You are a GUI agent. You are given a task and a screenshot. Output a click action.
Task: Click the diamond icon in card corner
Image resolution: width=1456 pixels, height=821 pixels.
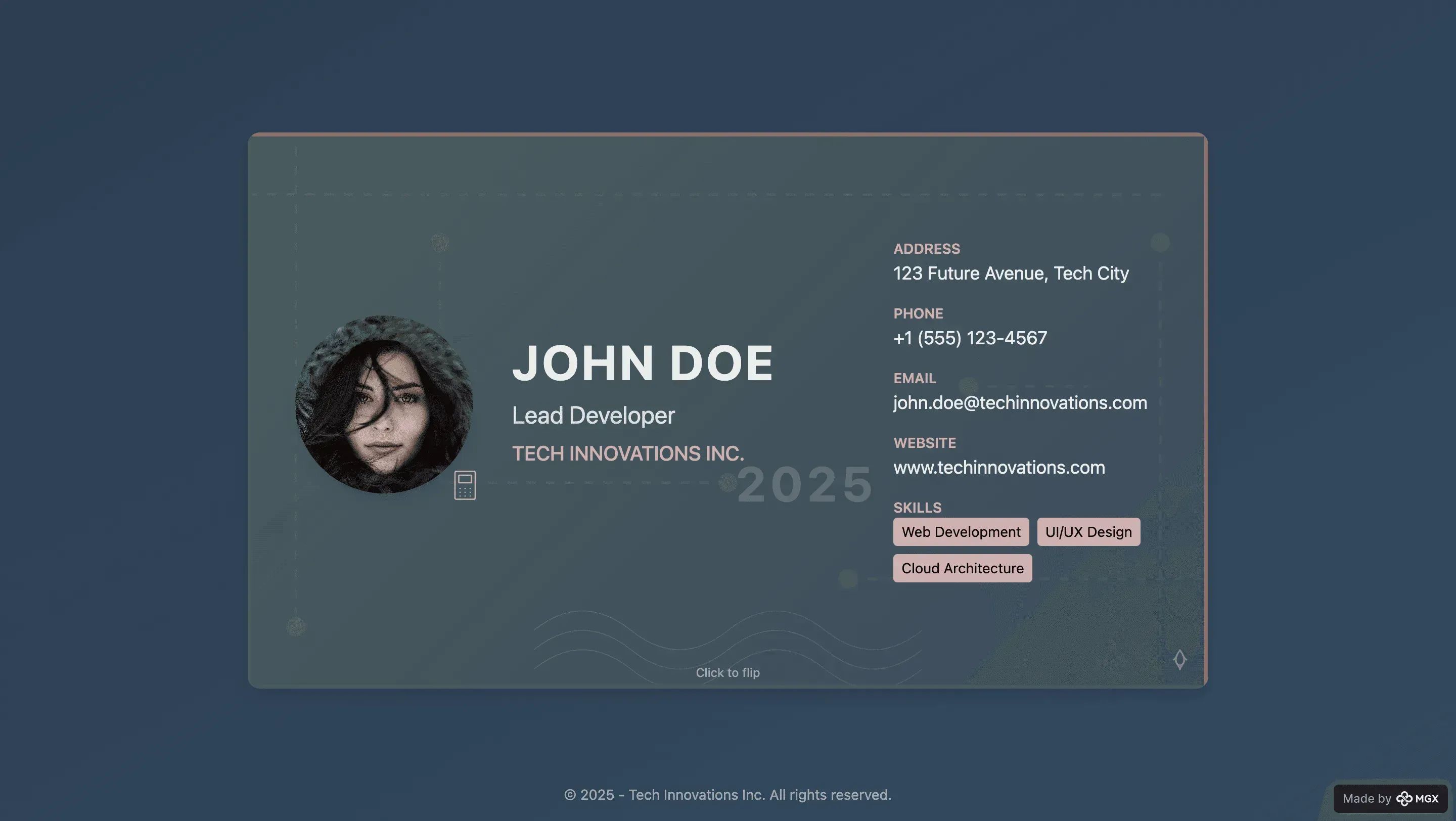[x=1179, y=659]
